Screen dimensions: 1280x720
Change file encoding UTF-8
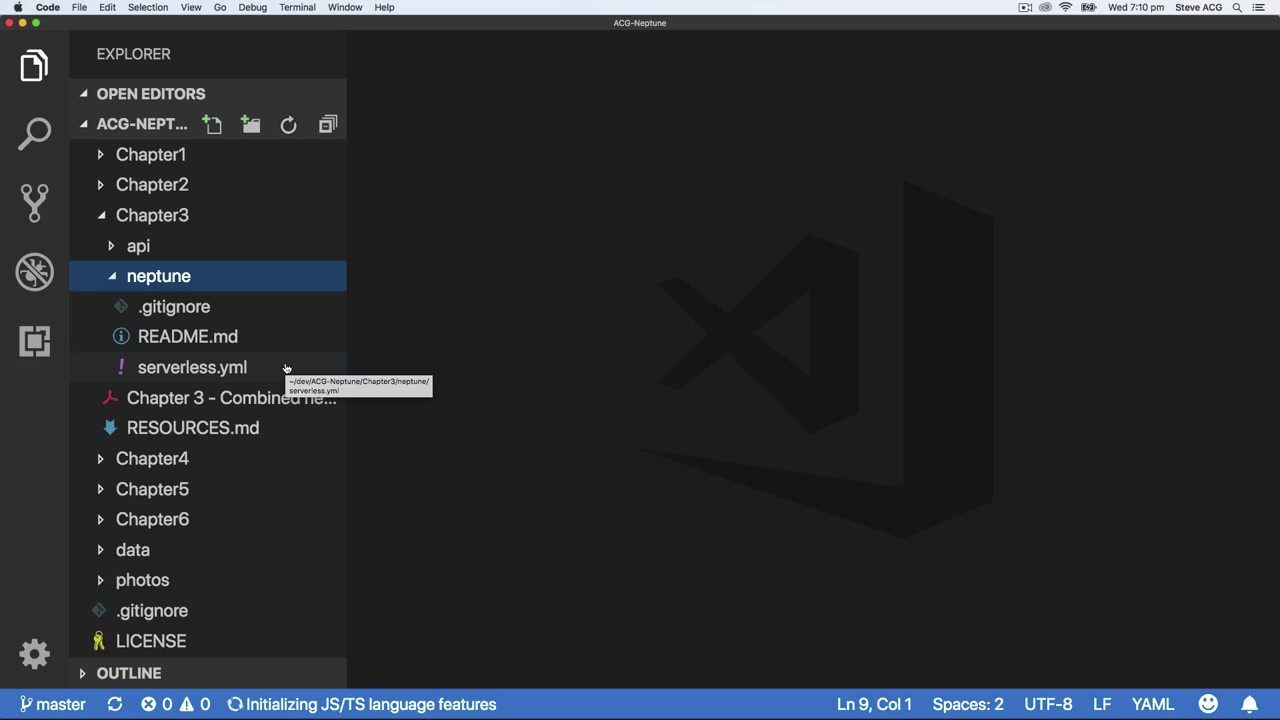(x=1048, y=704)
